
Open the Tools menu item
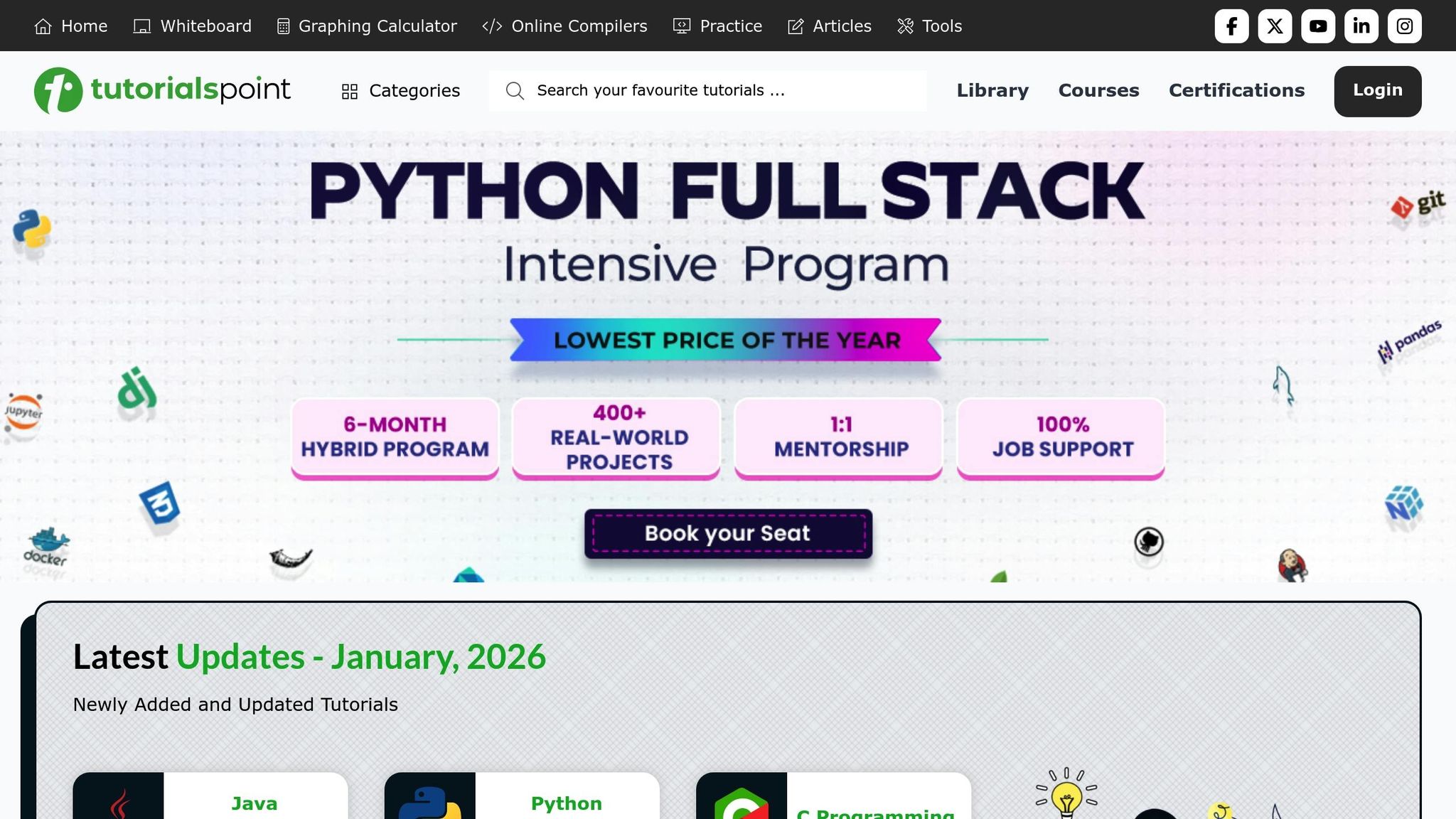pos(930,26)
